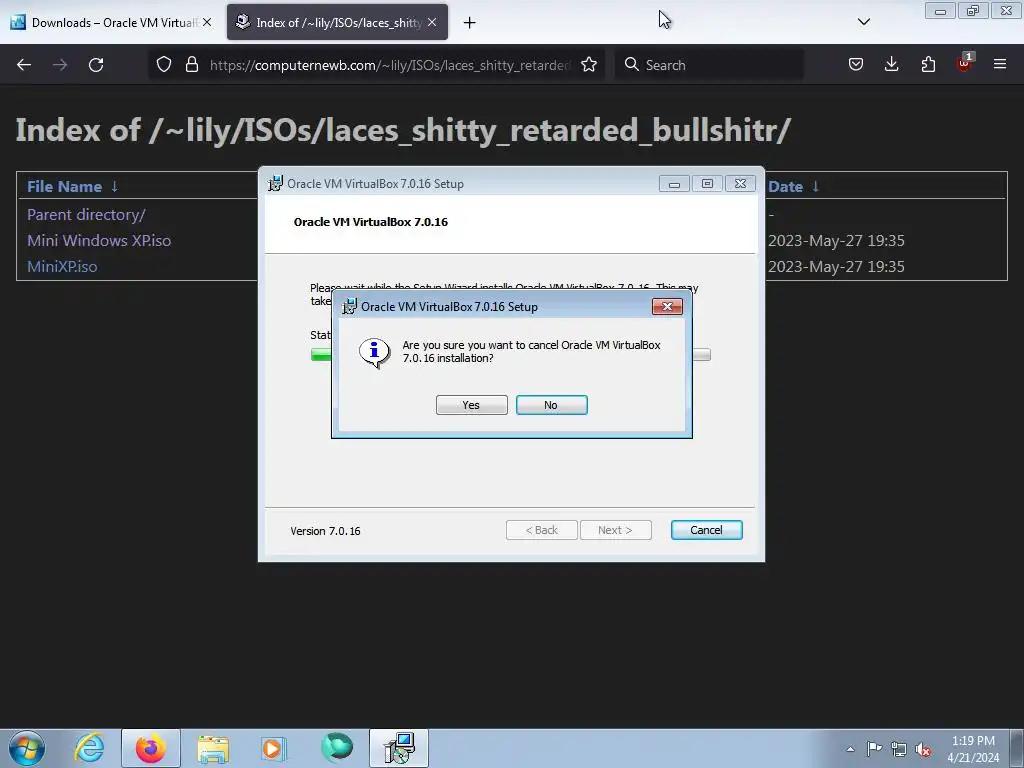Open the Extensions puzzle icon

[x=928, y=64]
